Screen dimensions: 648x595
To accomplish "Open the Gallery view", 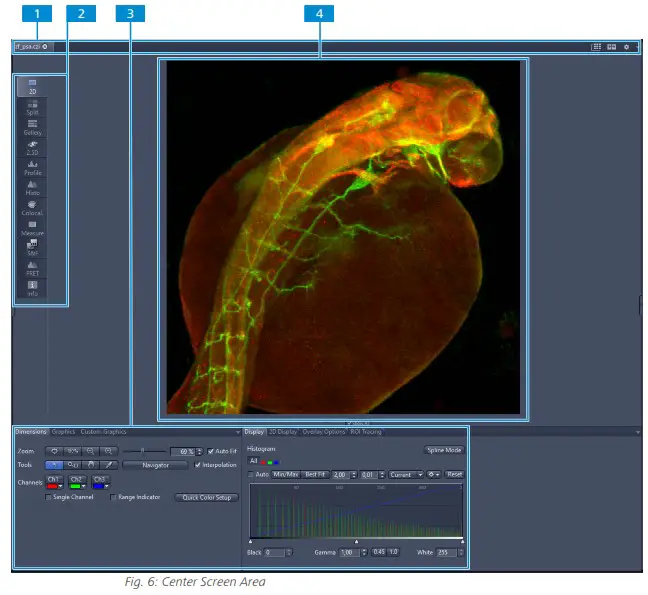I will coord(32,128).
